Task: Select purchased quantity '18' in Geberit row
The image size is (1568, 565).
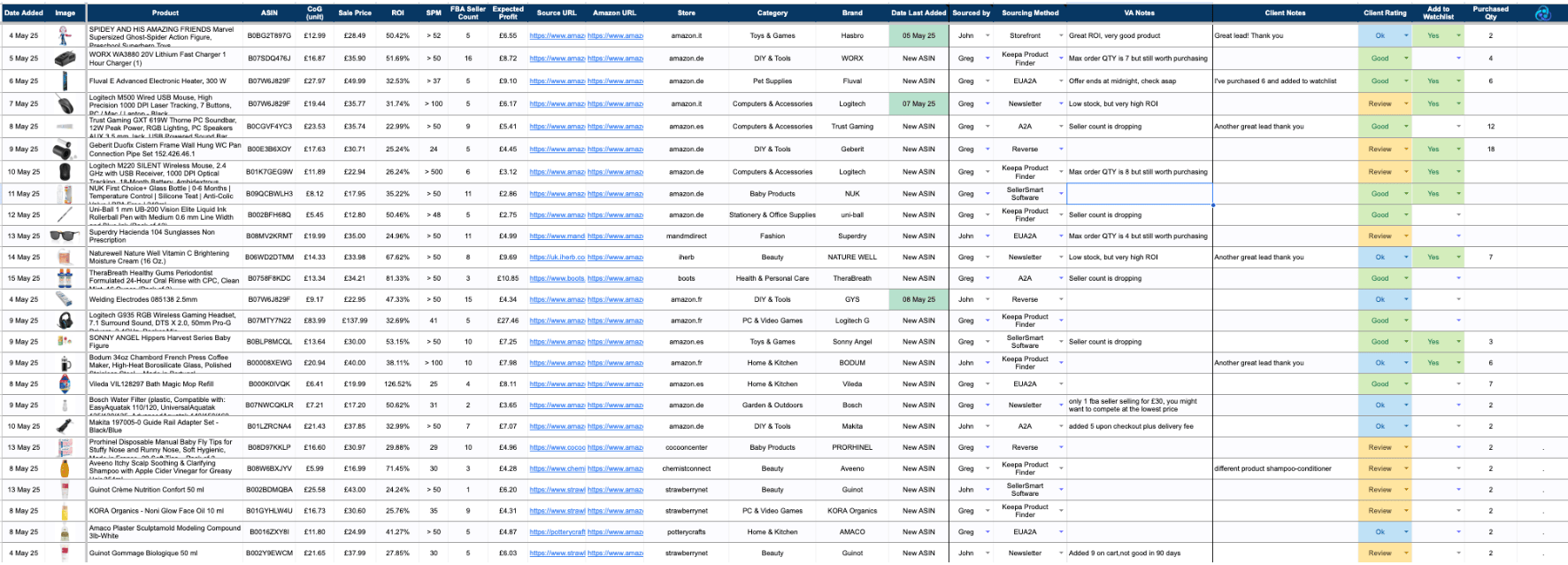Action: point(1491,150)
